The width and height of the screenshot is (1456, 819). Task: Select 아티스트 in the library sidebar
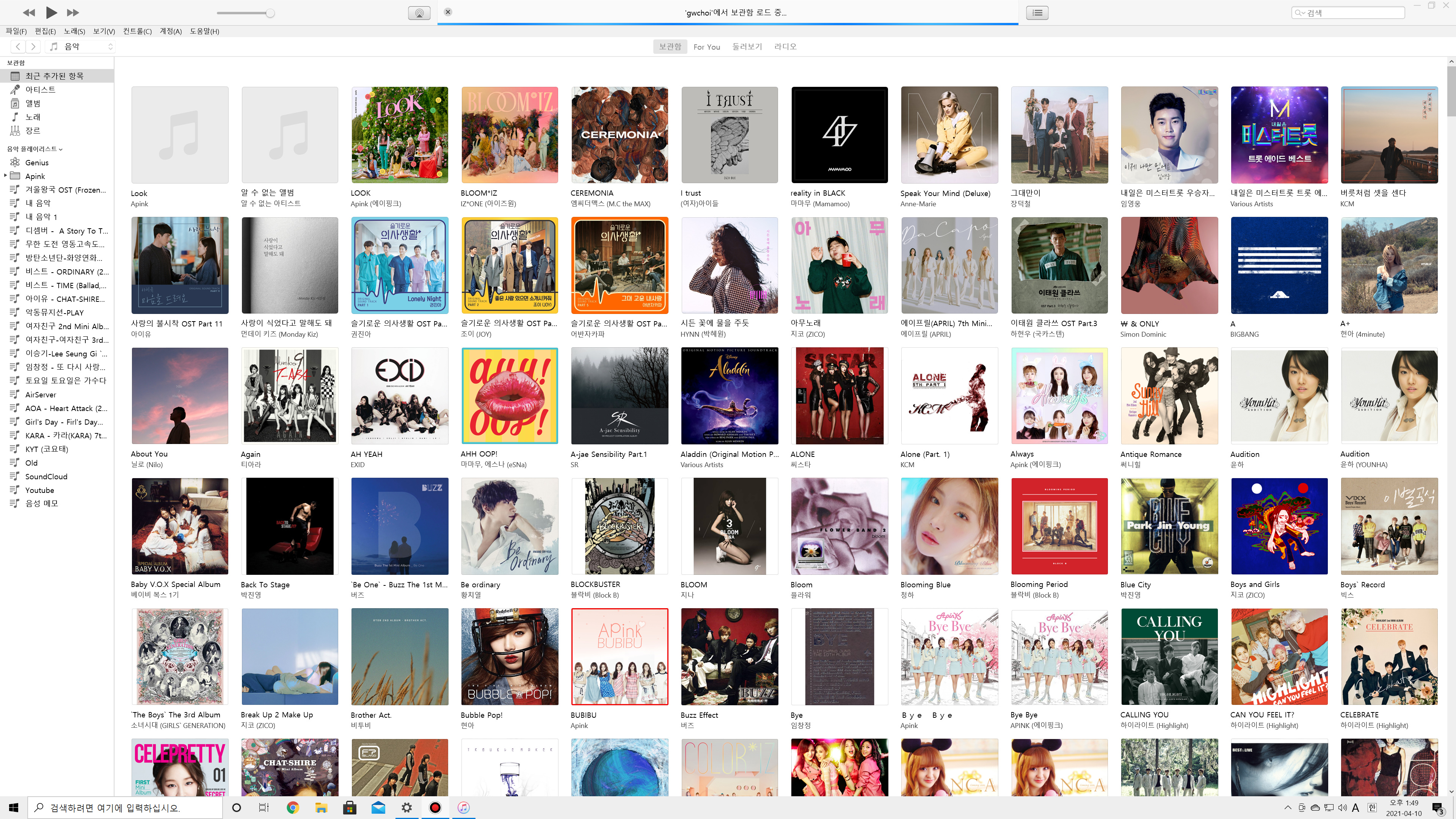tap(40, 89)
